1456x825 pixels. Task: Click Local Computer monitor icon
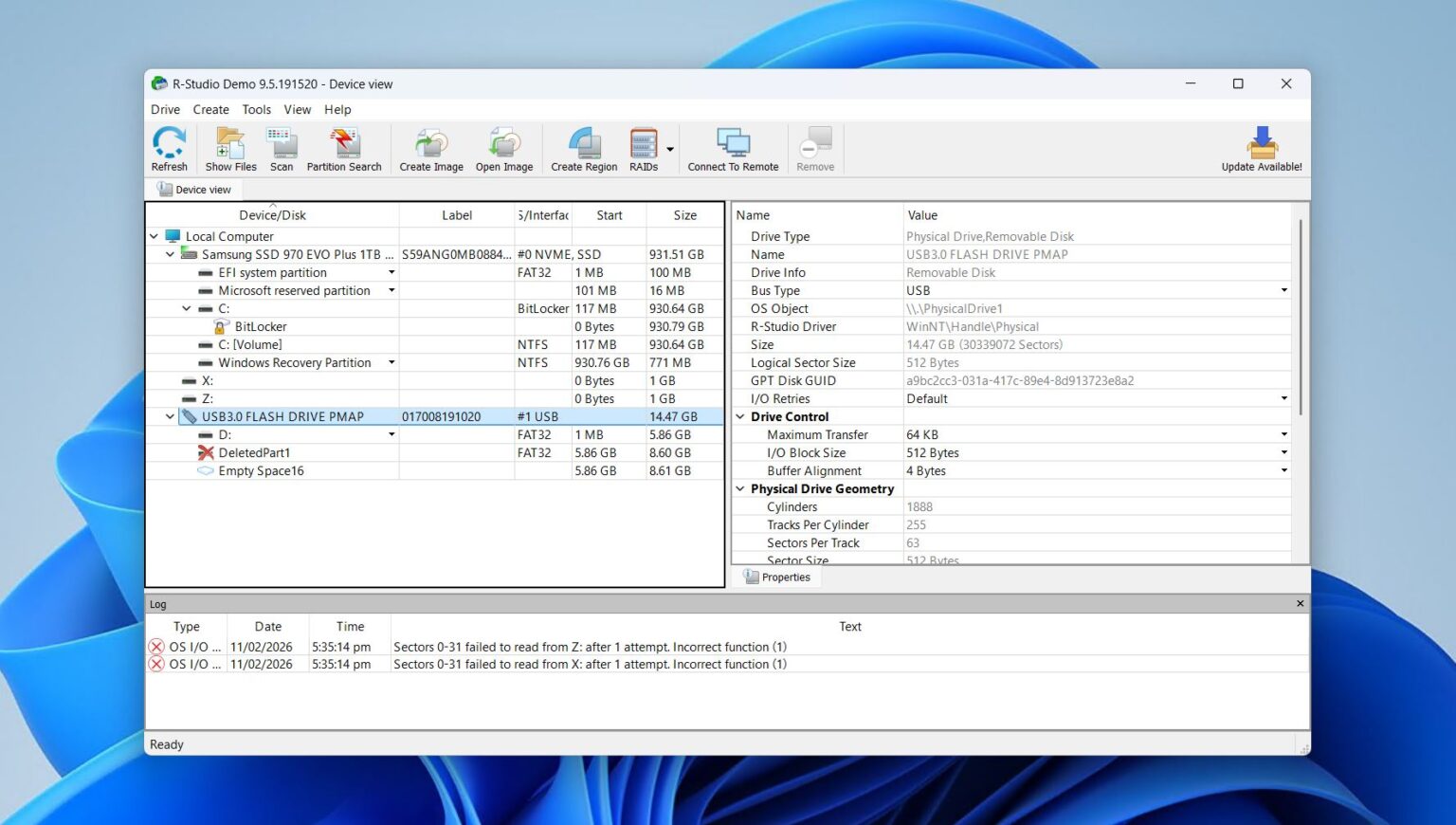173,236
